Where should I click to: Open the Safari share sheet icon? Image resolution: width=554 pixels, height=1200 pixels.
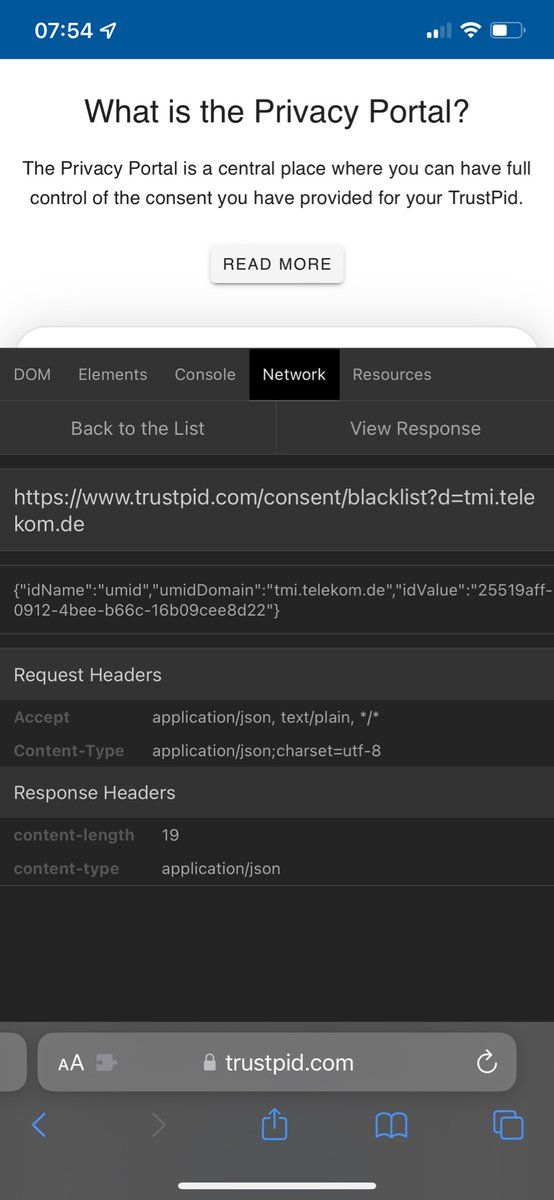click(x=274, y=1124)
